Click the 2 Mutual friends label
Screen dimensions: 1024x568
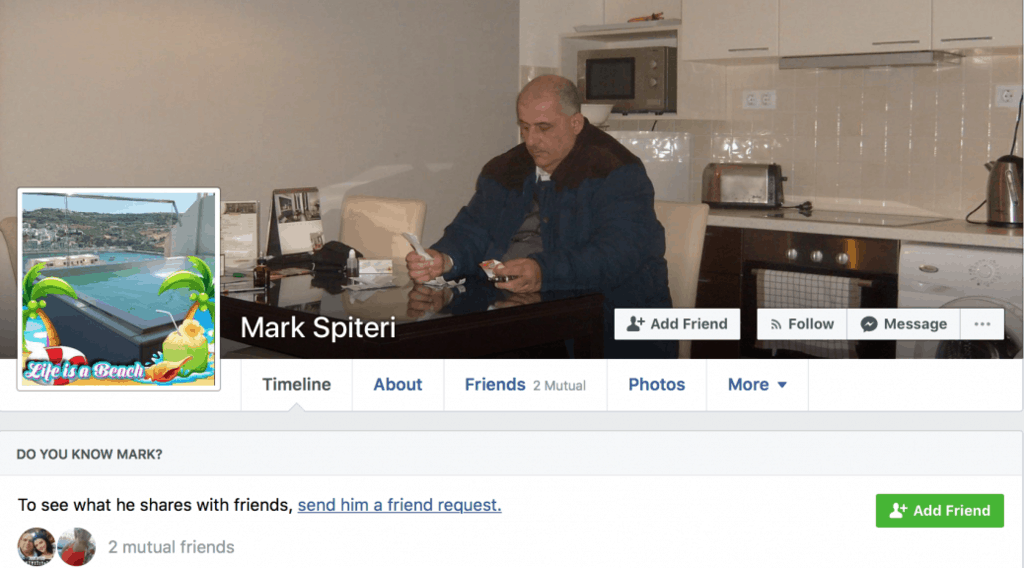click(559, 386)
